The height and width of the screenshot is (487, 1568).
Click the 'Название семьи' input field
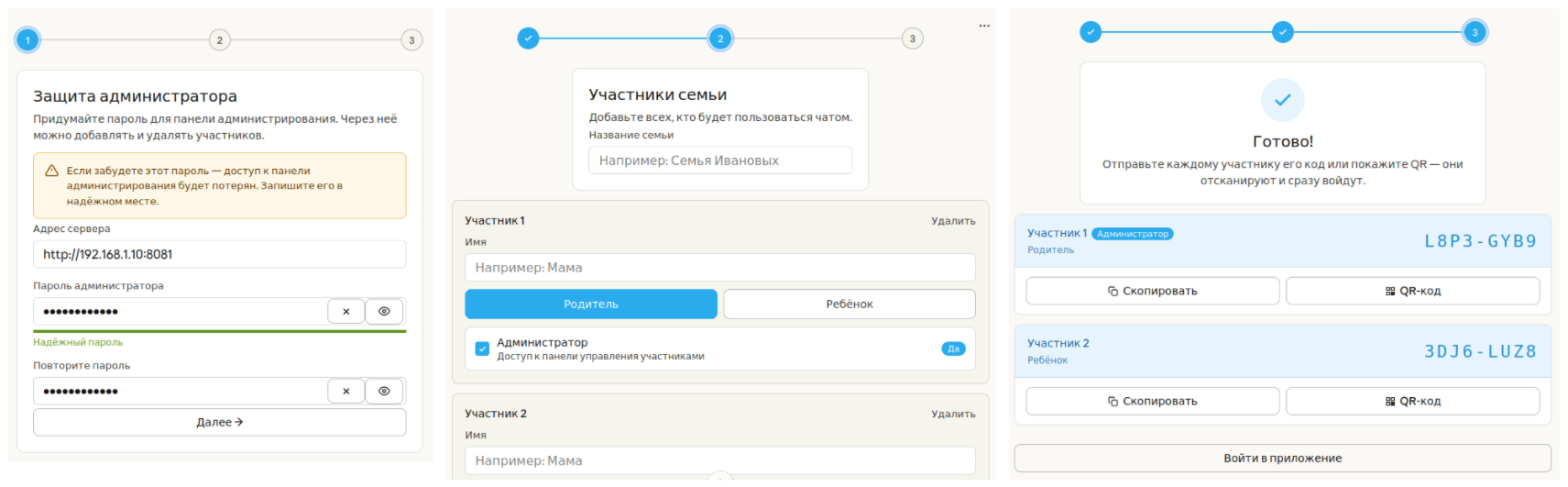(x=720, y=160)
